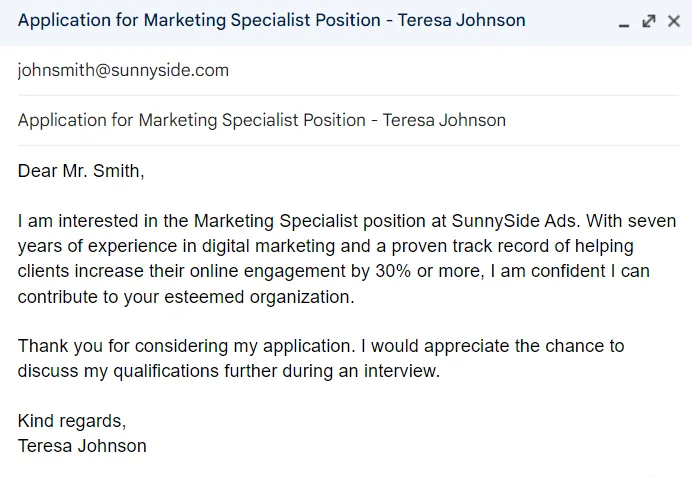The image size is (692, 477).
Task: Place cursor on 'Dear Mr. Smith,' greeting
Action: click(81, 171)
